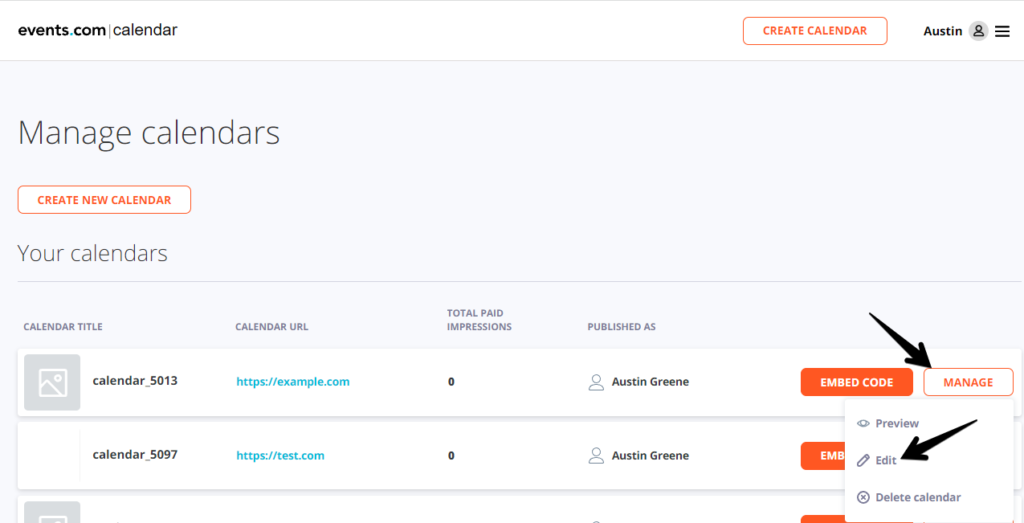Click the eye icon next to Preview

[x=863, y=423]
